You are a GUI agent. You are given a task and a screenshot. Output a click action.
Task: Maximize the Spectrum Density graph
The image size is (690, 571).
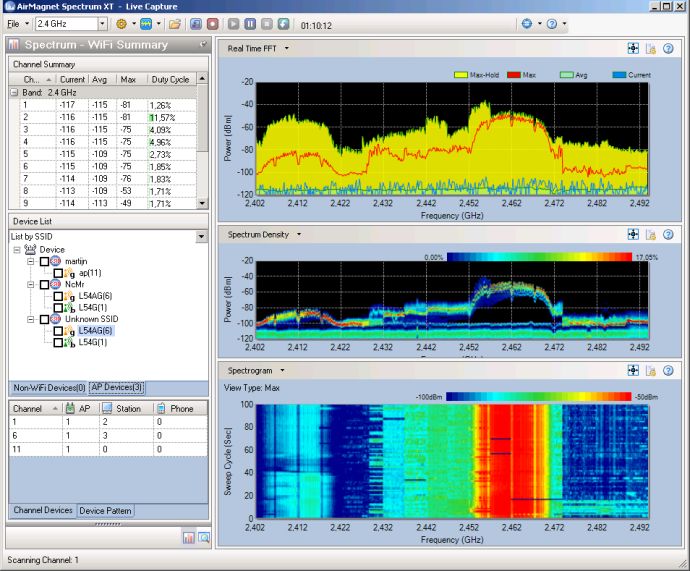tap(633, 234)
